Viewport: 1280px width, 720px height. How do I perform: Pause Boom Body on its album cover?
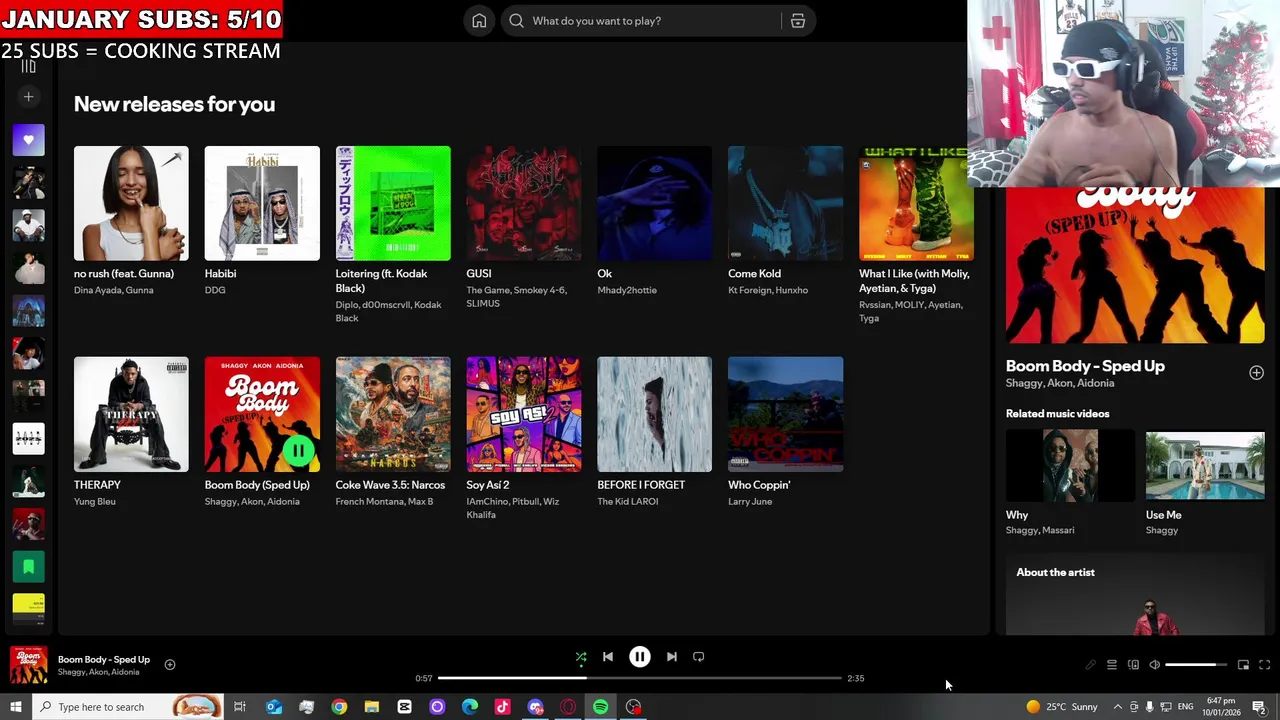pos(298,451)
